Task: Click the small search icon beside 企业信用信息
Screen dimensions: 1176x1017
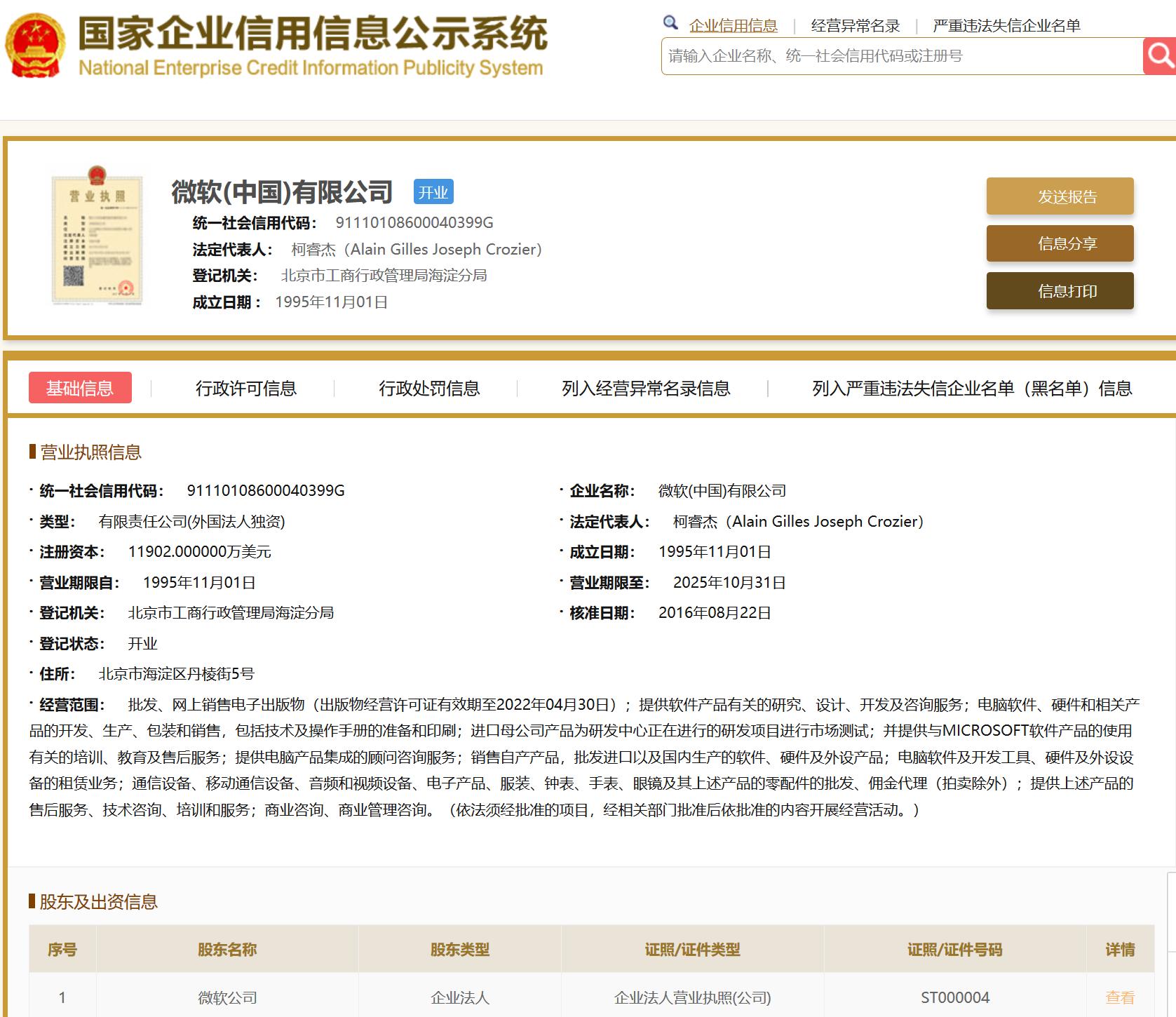Action: tap(670, 21)
